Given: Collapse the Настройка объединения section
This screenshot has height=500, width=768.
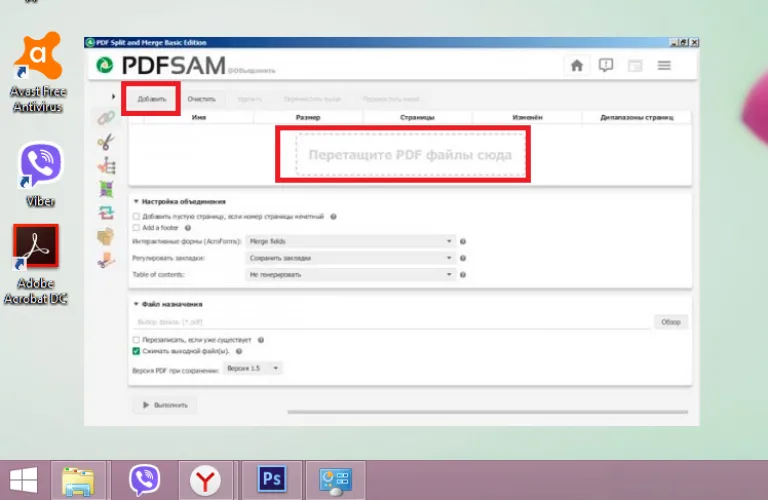Looking at the screenshot, I should click(136, 201).
